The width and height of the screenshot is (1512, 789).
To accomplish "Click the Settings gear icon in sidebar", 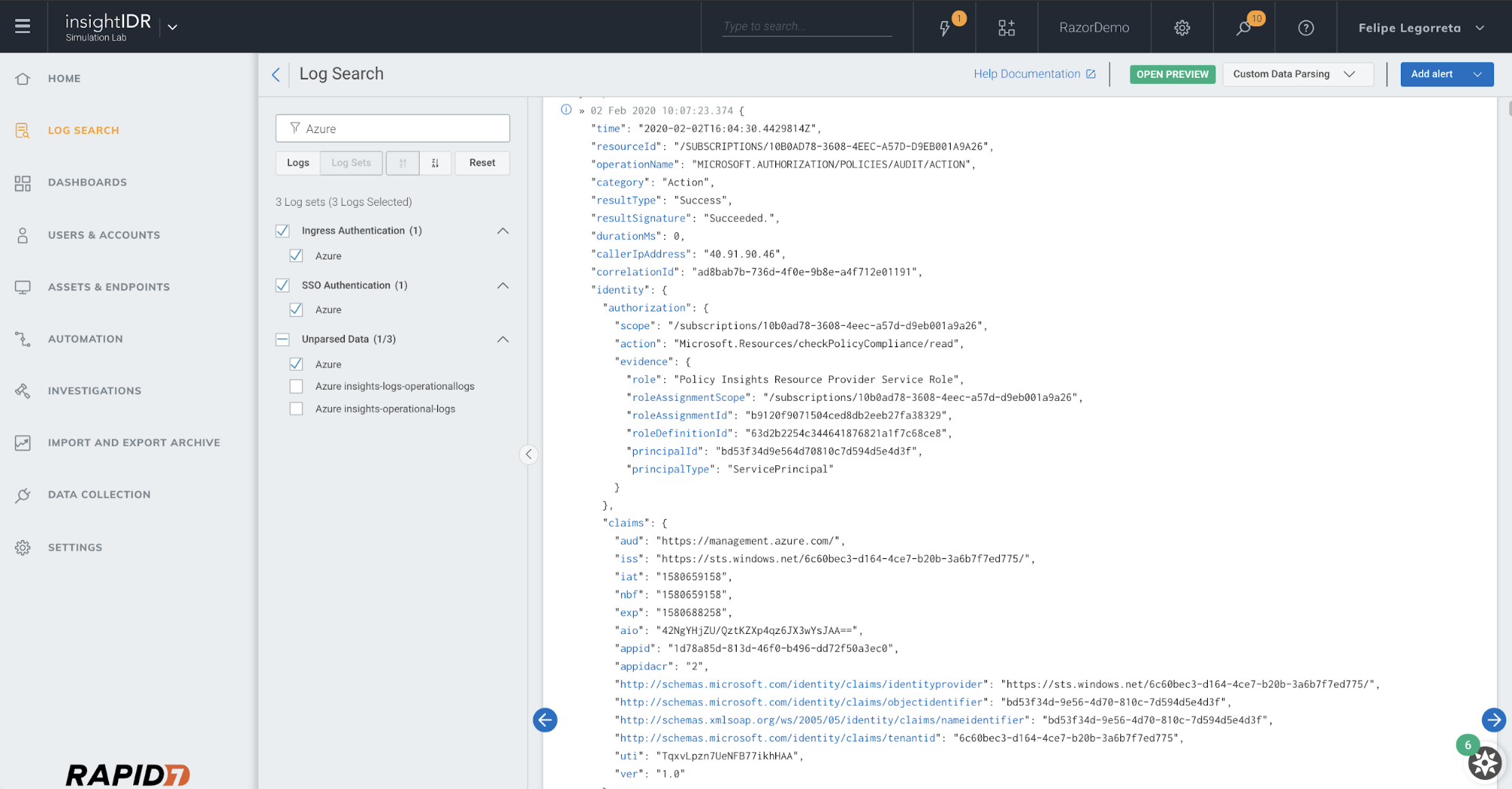I will pos(23,548).
